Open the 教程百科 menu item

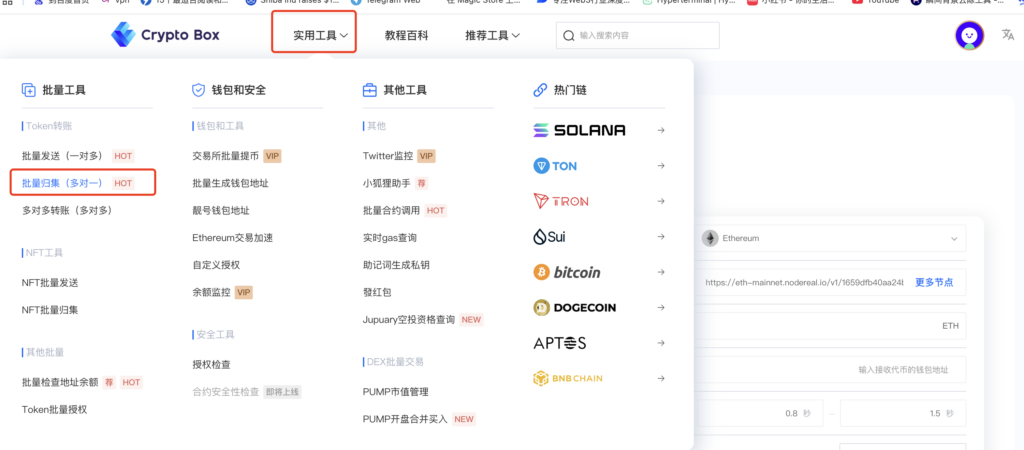pyautogui.click(x=406, y=35)
